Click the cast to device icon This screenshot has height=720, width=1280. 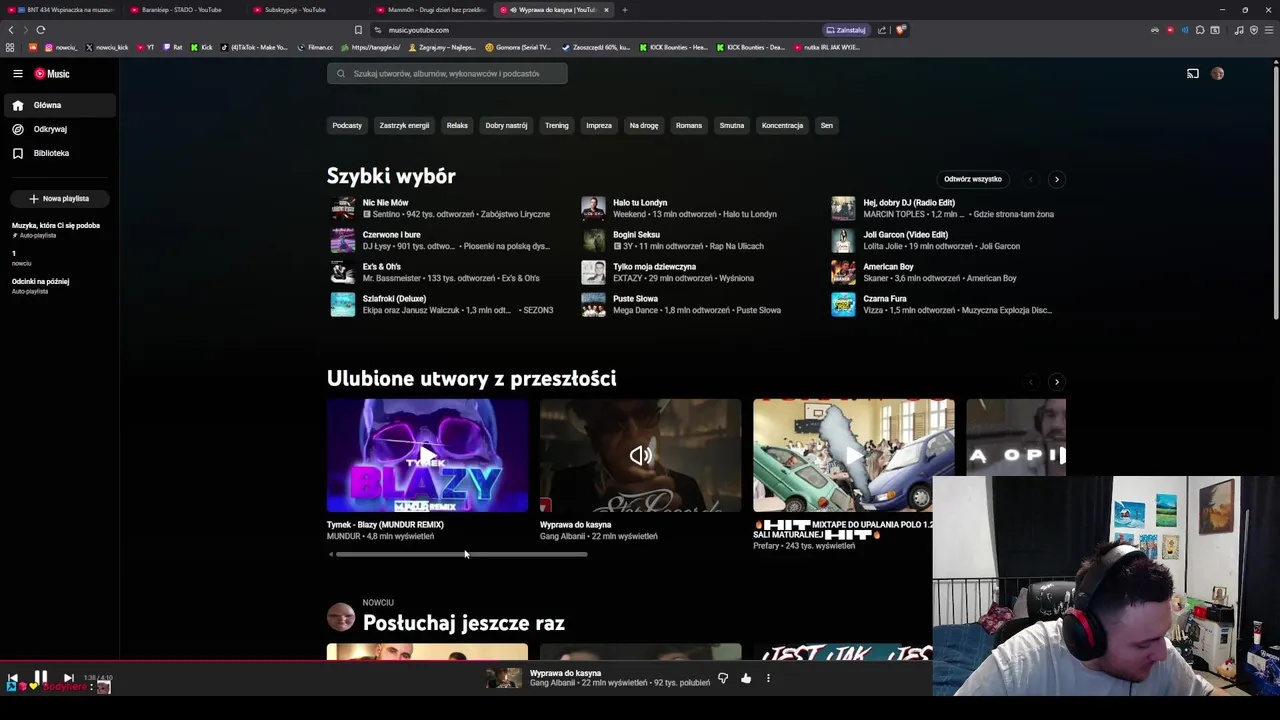1192,74
